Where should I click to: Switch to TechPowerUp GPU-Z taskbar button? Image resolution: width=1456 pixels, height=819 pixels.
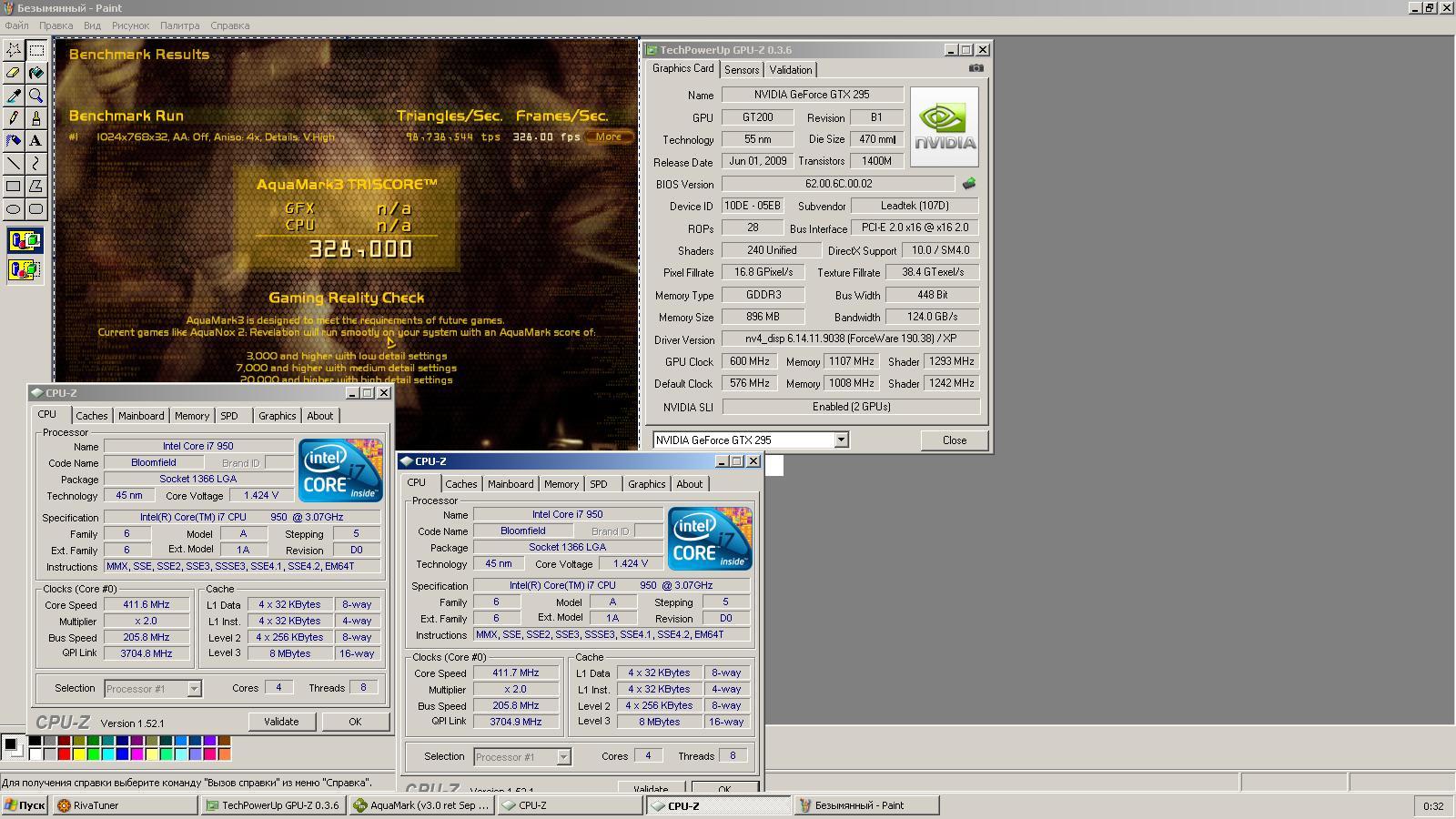point(273,805)
